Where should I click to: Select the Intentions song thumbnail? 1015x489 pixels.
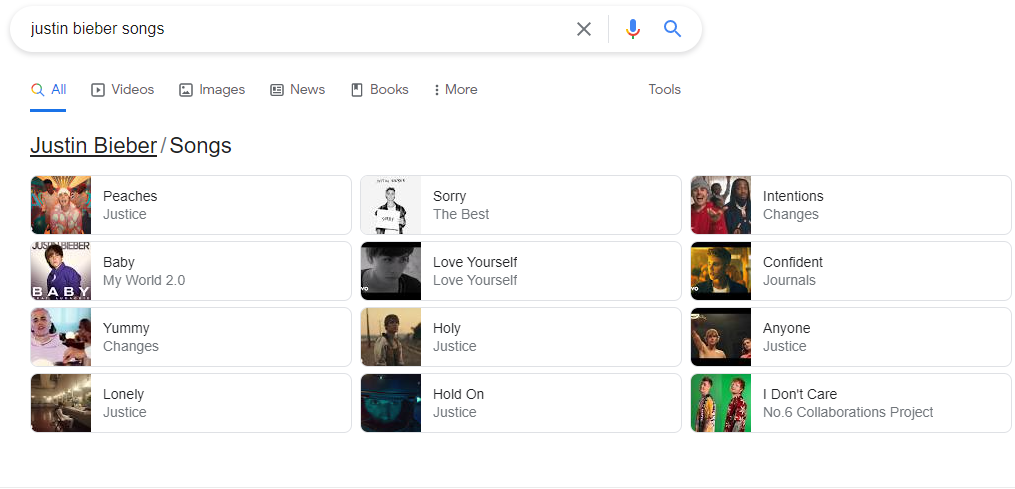(x=721, y=205)
